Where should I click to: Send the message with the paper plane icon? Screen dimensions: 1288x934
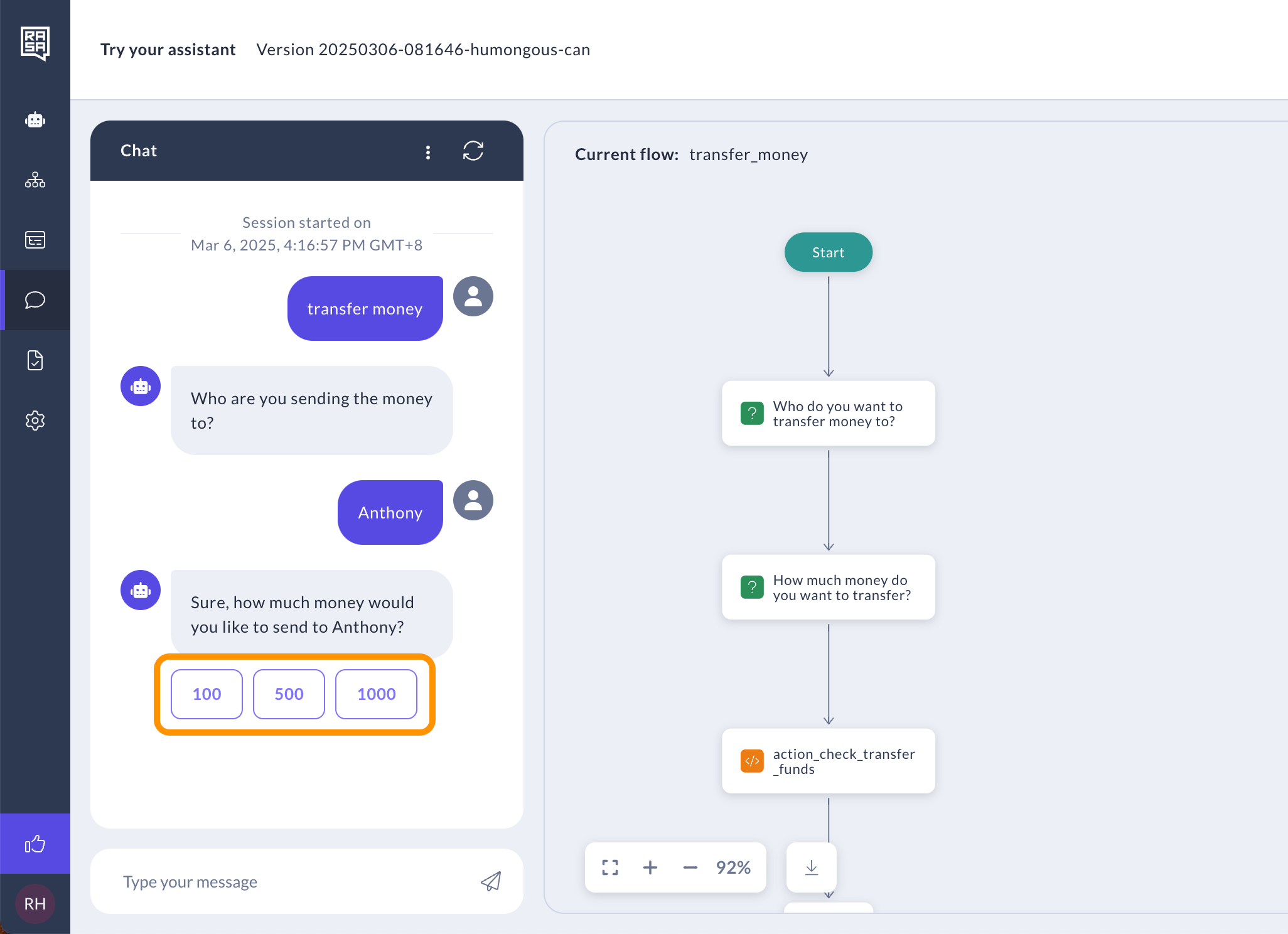pos(491,881)
